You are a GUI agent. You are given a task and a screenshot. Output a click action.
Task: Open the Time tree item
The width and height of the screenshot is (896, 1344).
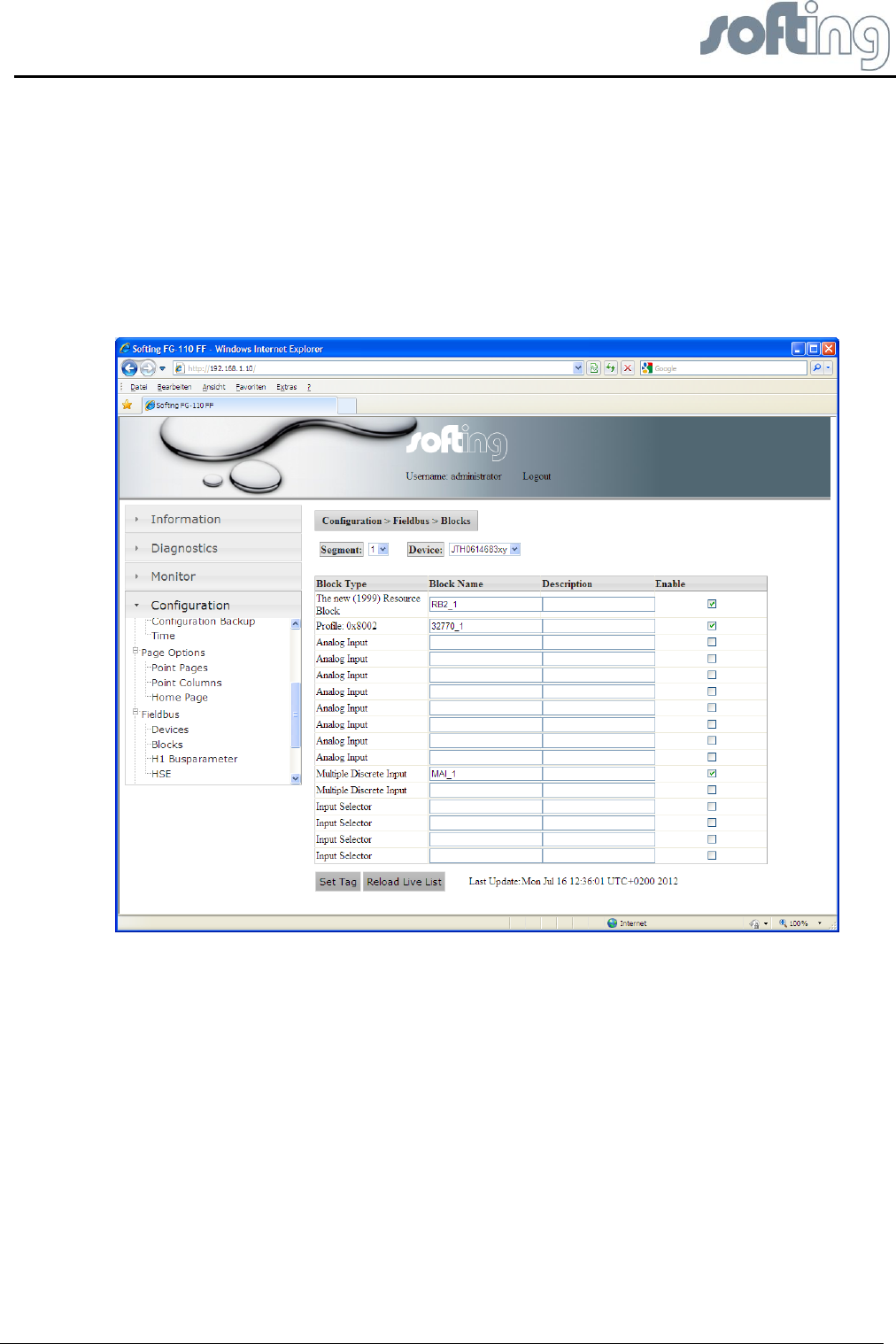(x=163, y=636)
